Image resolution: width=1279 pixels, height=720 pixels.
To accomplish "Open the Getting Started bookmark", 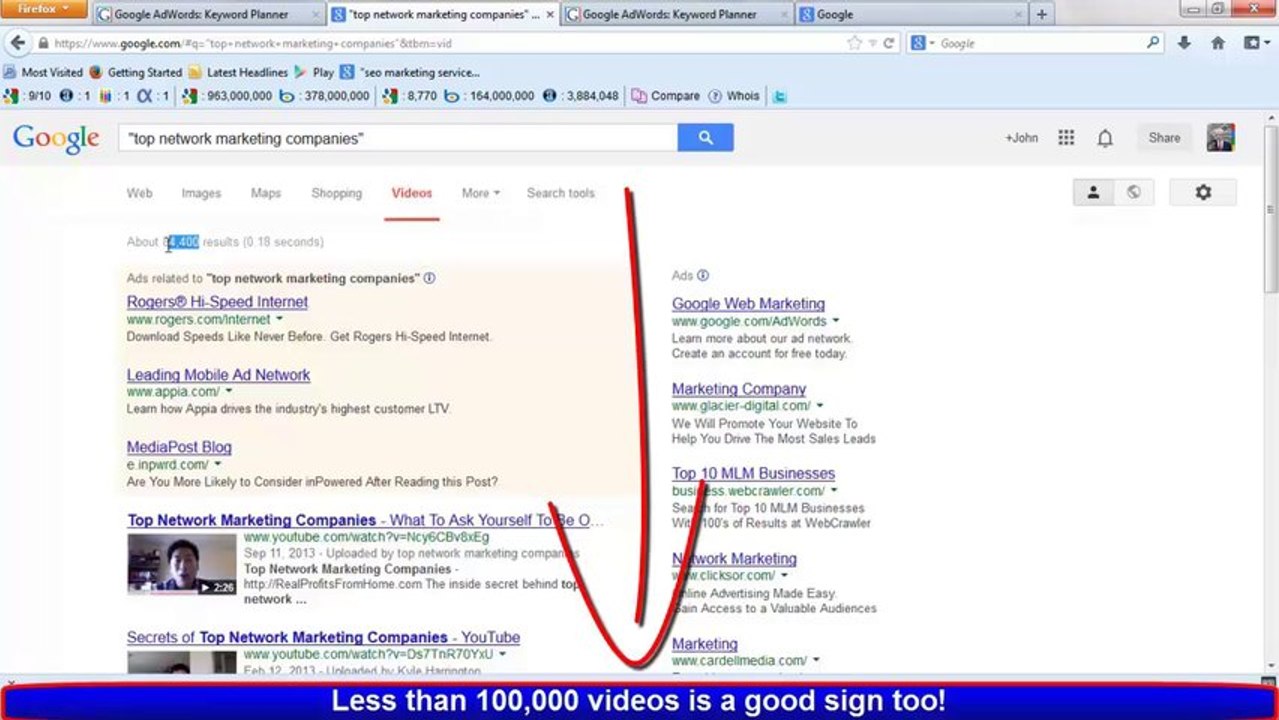I will (136, 72).
